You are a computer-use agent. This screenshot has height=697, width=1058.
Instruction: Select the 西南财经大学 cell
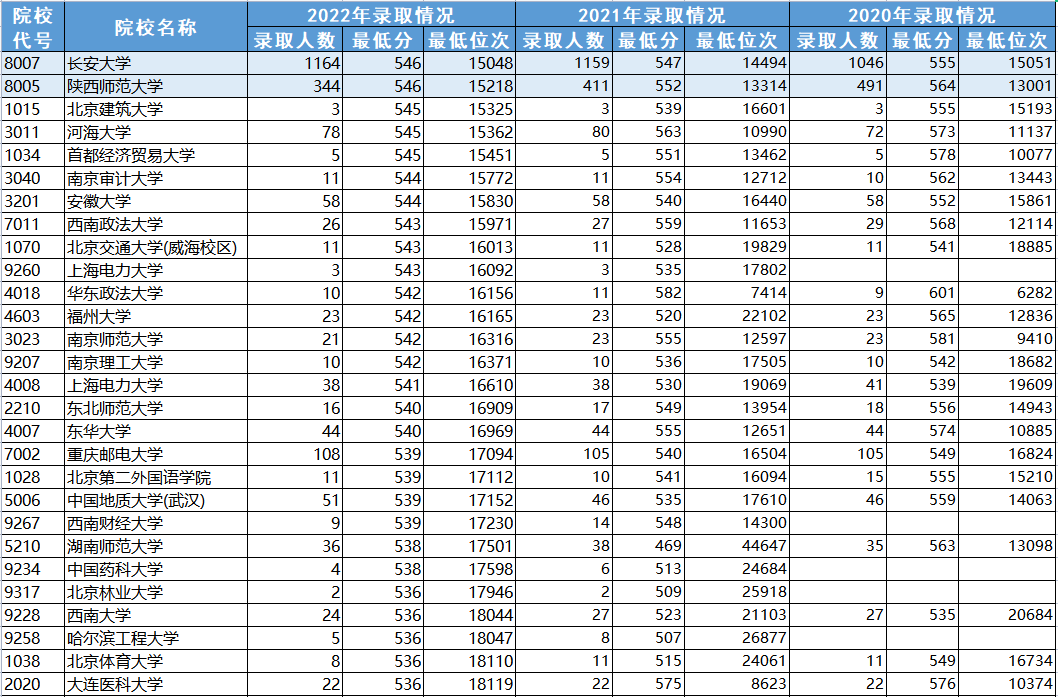[156, 524]
